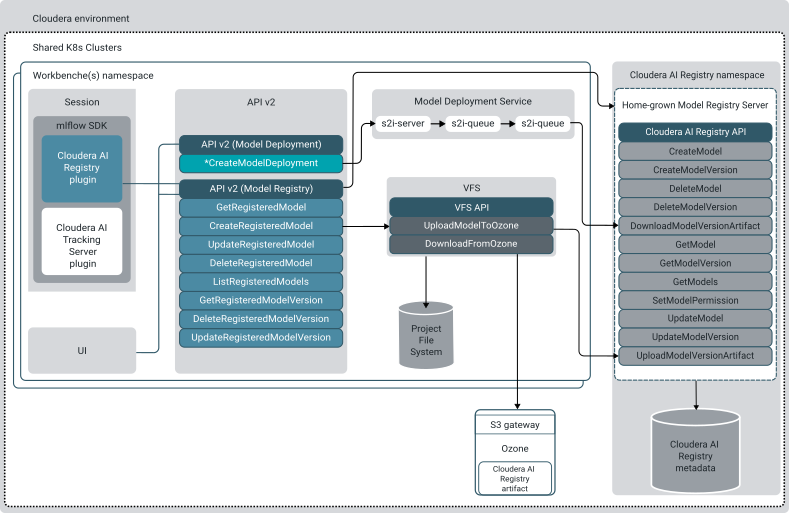Choose ListRegisteredModels in the API list
Viewport: 789px width, 513px height.
tap(260, 282)
